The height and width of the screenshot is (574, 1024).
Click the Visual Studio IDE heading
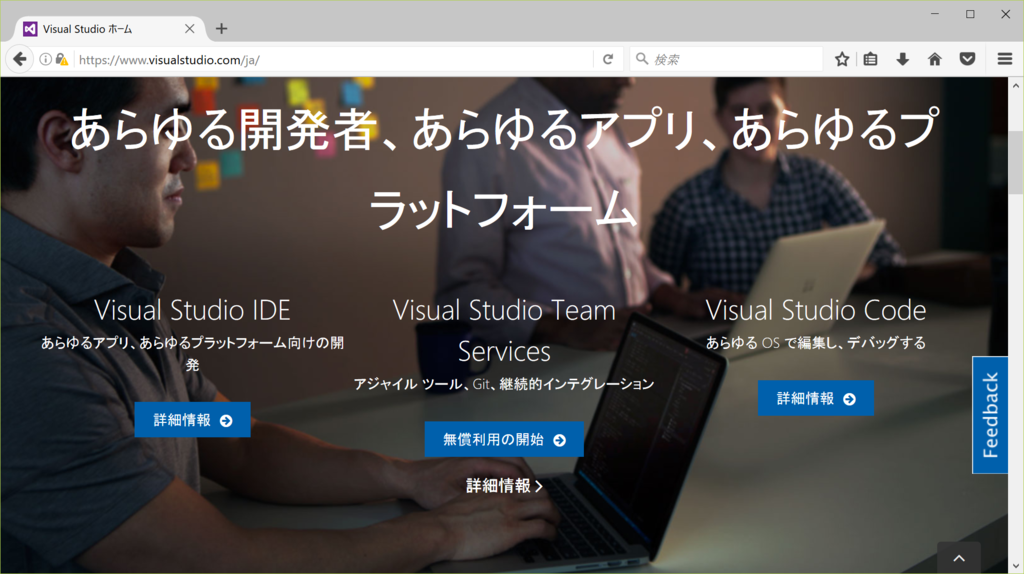click(x=193, y=310)
